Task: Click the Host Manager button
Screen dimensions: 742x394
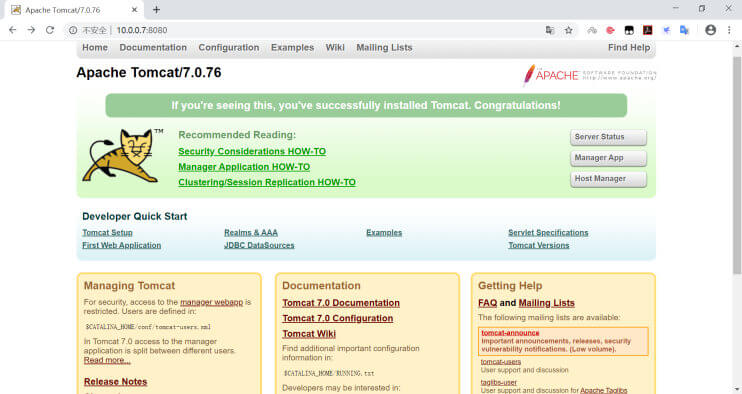Action: 608,179
